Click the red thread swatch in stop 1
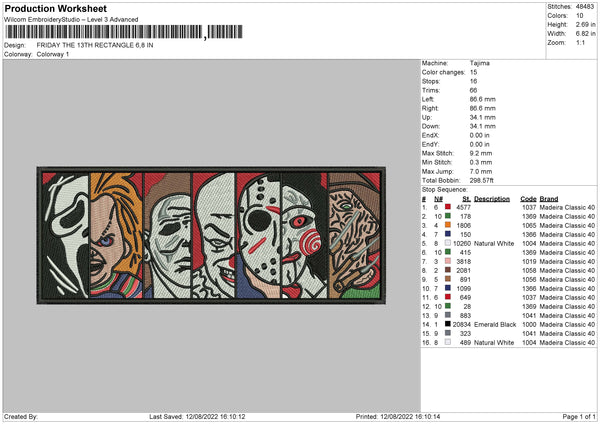600x424 pixels. point(447,207)
